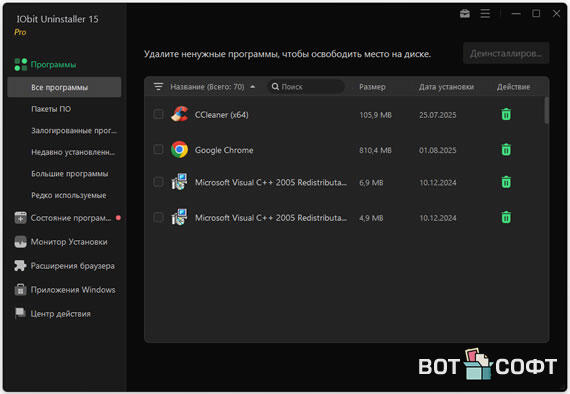Select the Visual C++ 2005 name sized 6,9 MB
570x394 pixels.
(271, 182)
